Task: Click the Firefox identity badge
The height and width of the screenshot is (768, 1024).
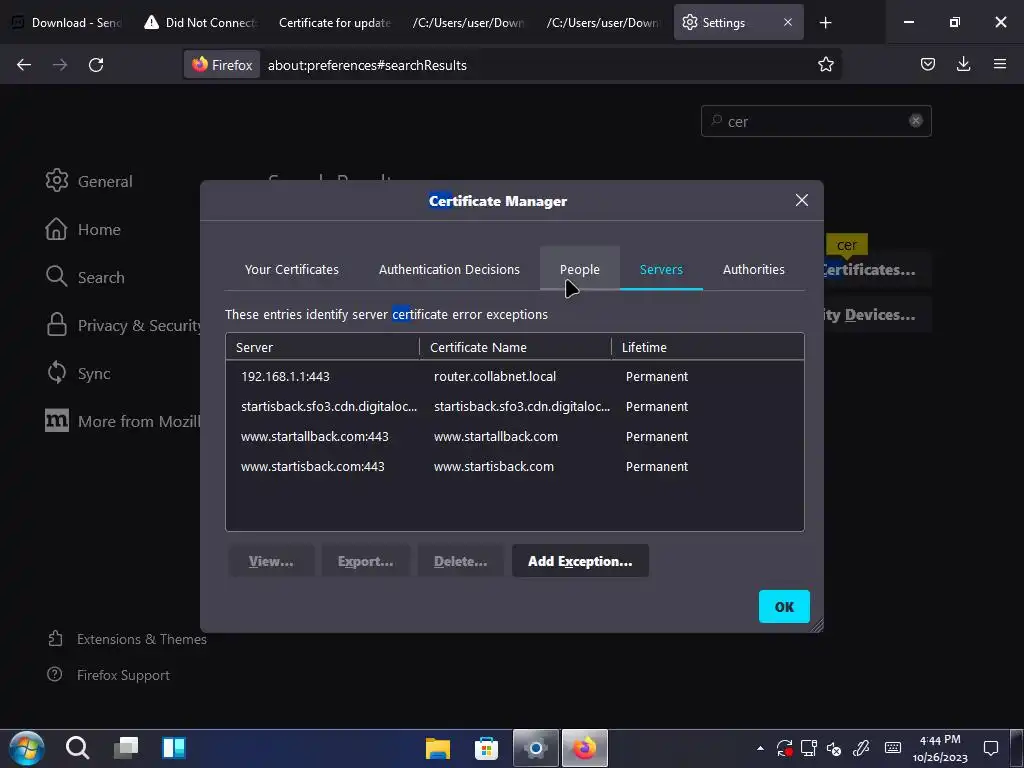Action: (222, 65)
